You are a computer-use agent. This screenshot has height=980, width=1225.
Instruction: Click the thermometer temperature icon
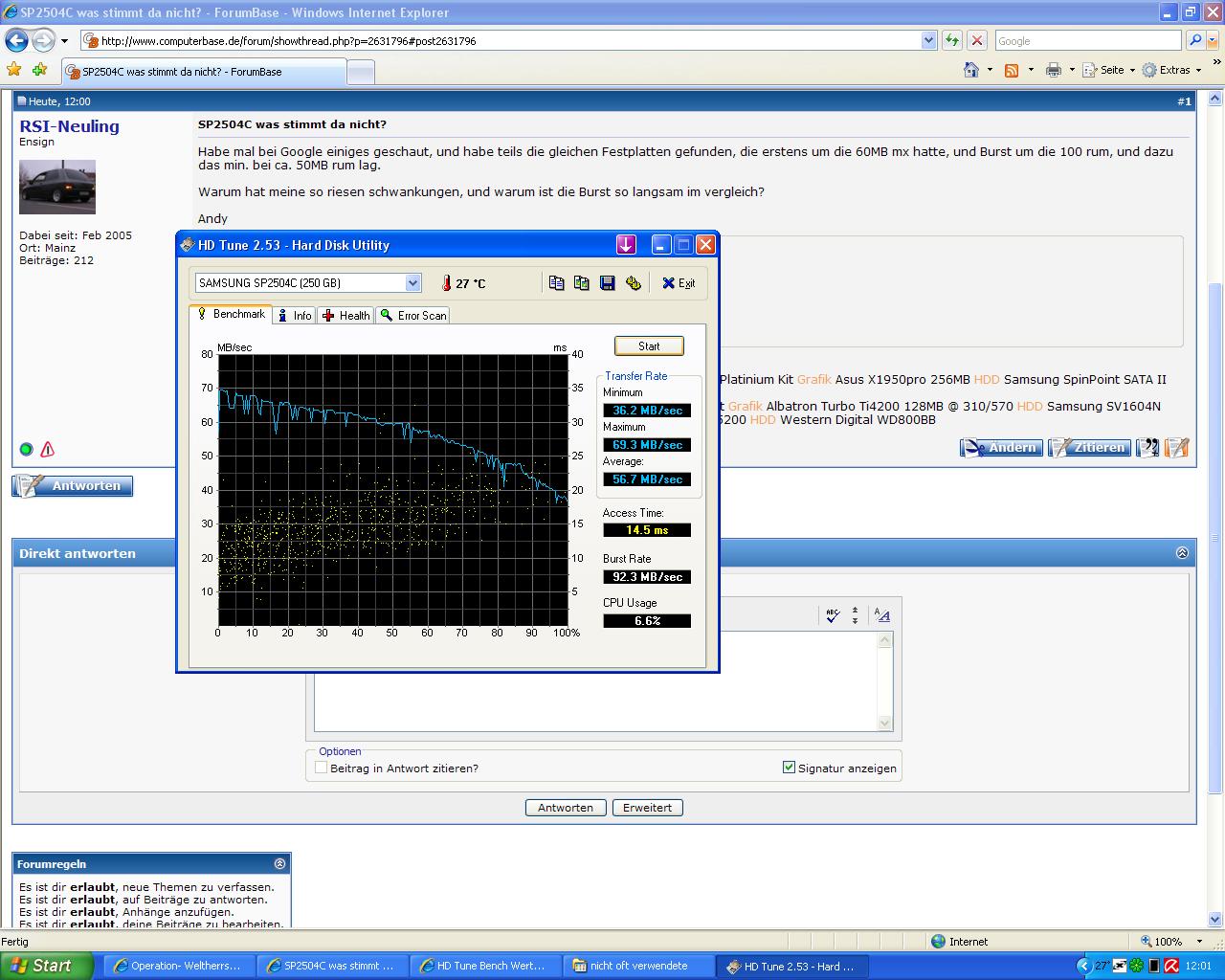tap(446, 283)
